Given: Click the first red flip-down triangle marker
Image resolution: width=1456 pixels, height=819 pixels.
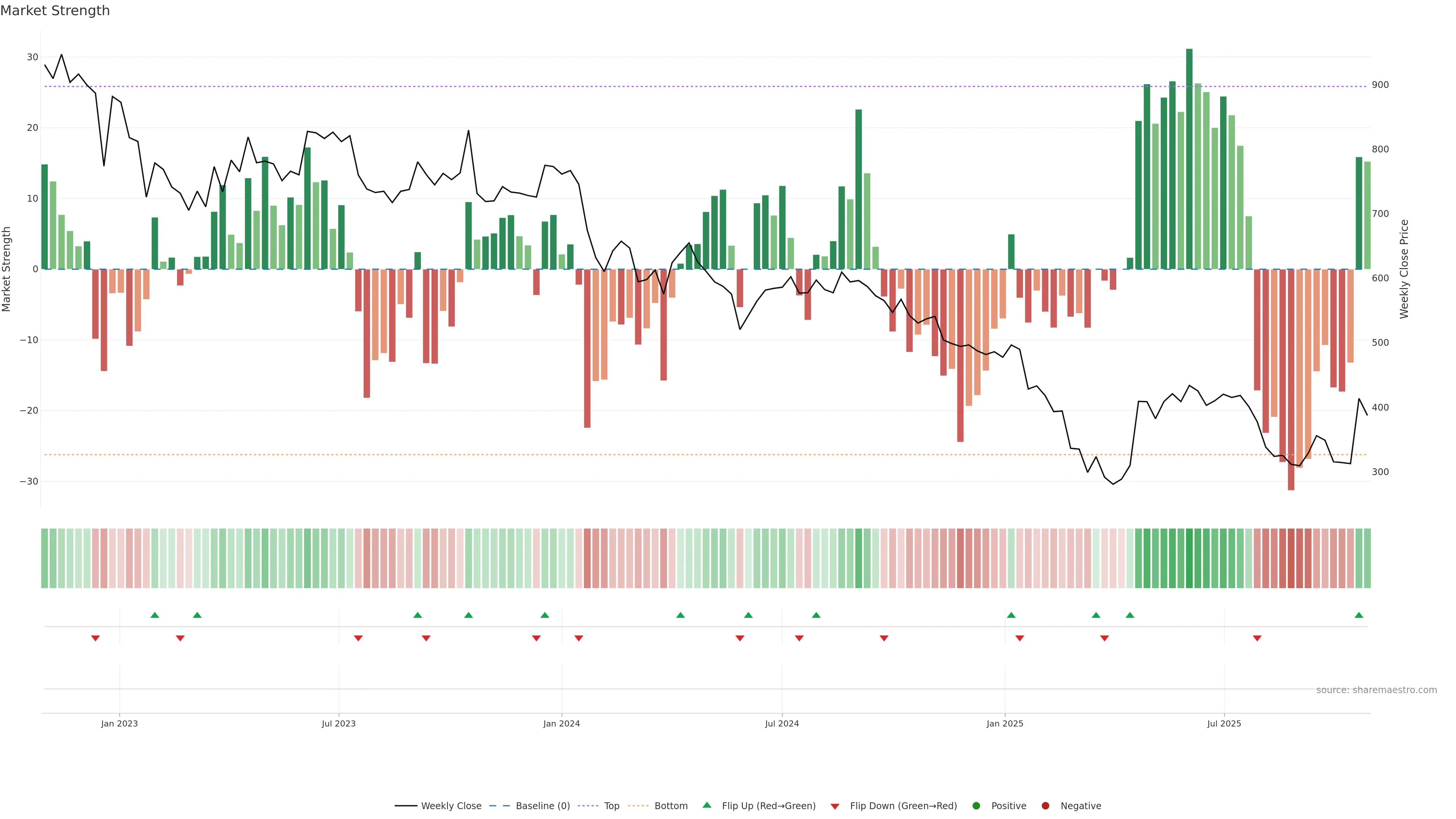Looking at the screenshot, I should pos(96,638).
